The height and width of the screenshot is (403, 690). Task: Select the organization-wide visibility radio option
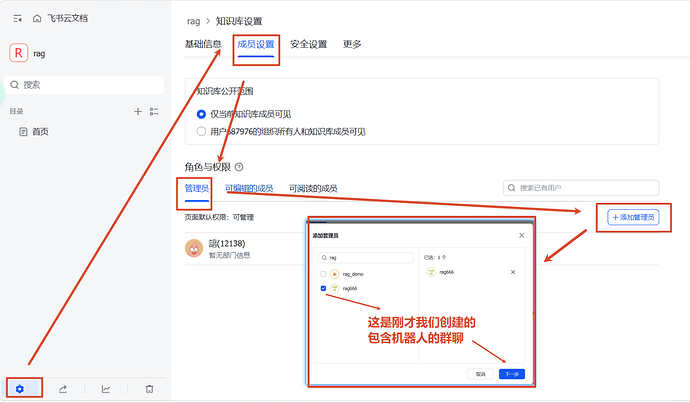tap(201, 132)
